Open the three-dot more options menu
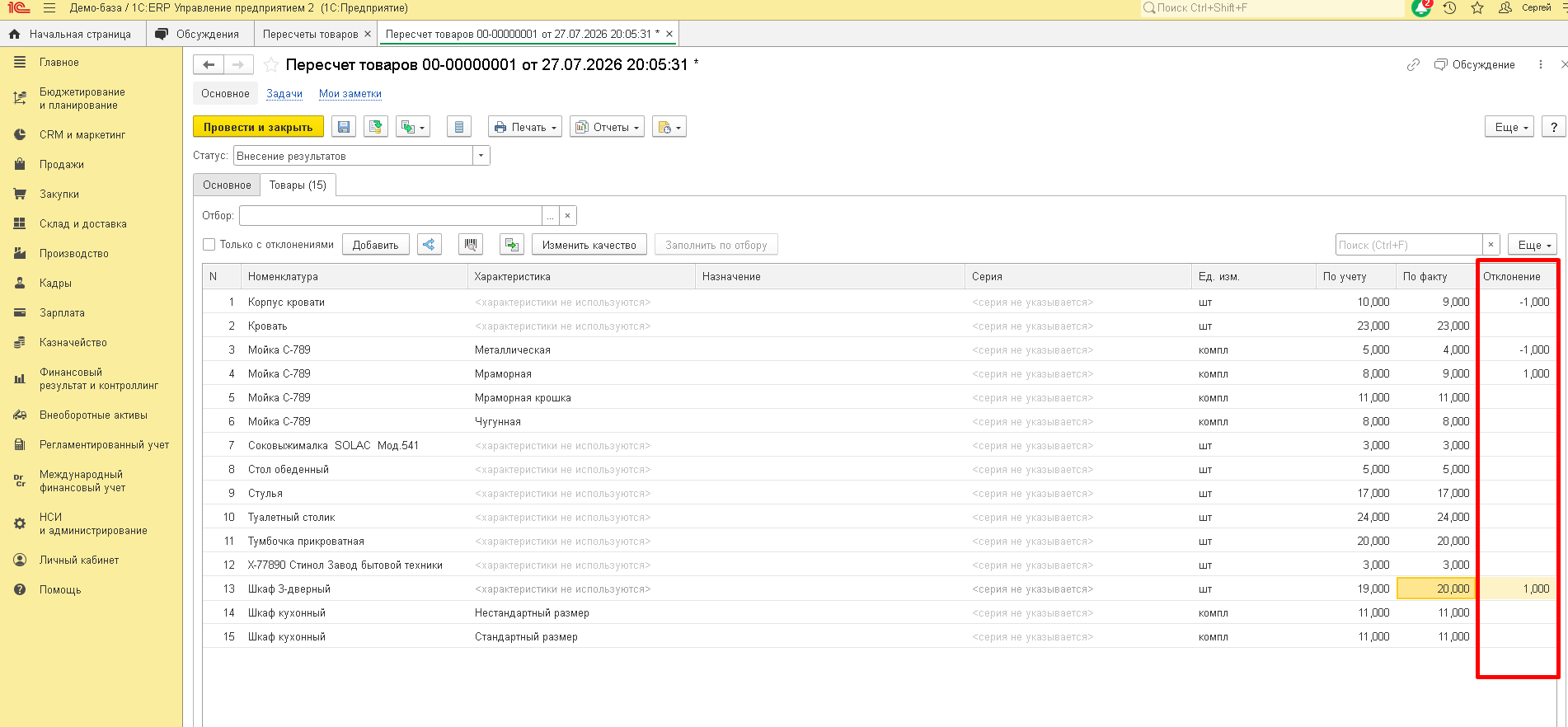The height and width of the screenshot is (727, 1568). [x=1540, y=64]
